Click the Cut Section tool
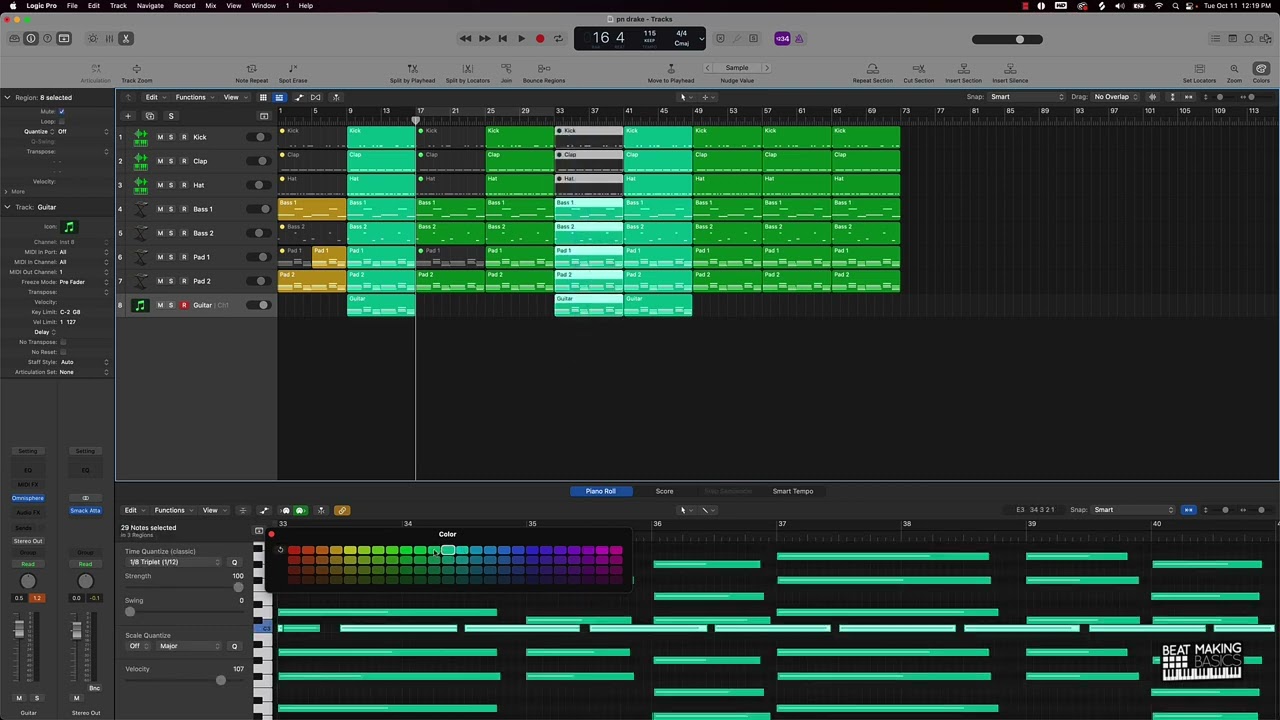This screenshot has width=1280, height=720. 918,73
